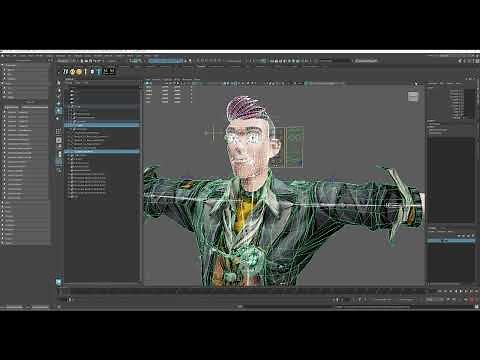
Task: Toggle the red auto keyframe button
Action: click(x=472, y=300)
